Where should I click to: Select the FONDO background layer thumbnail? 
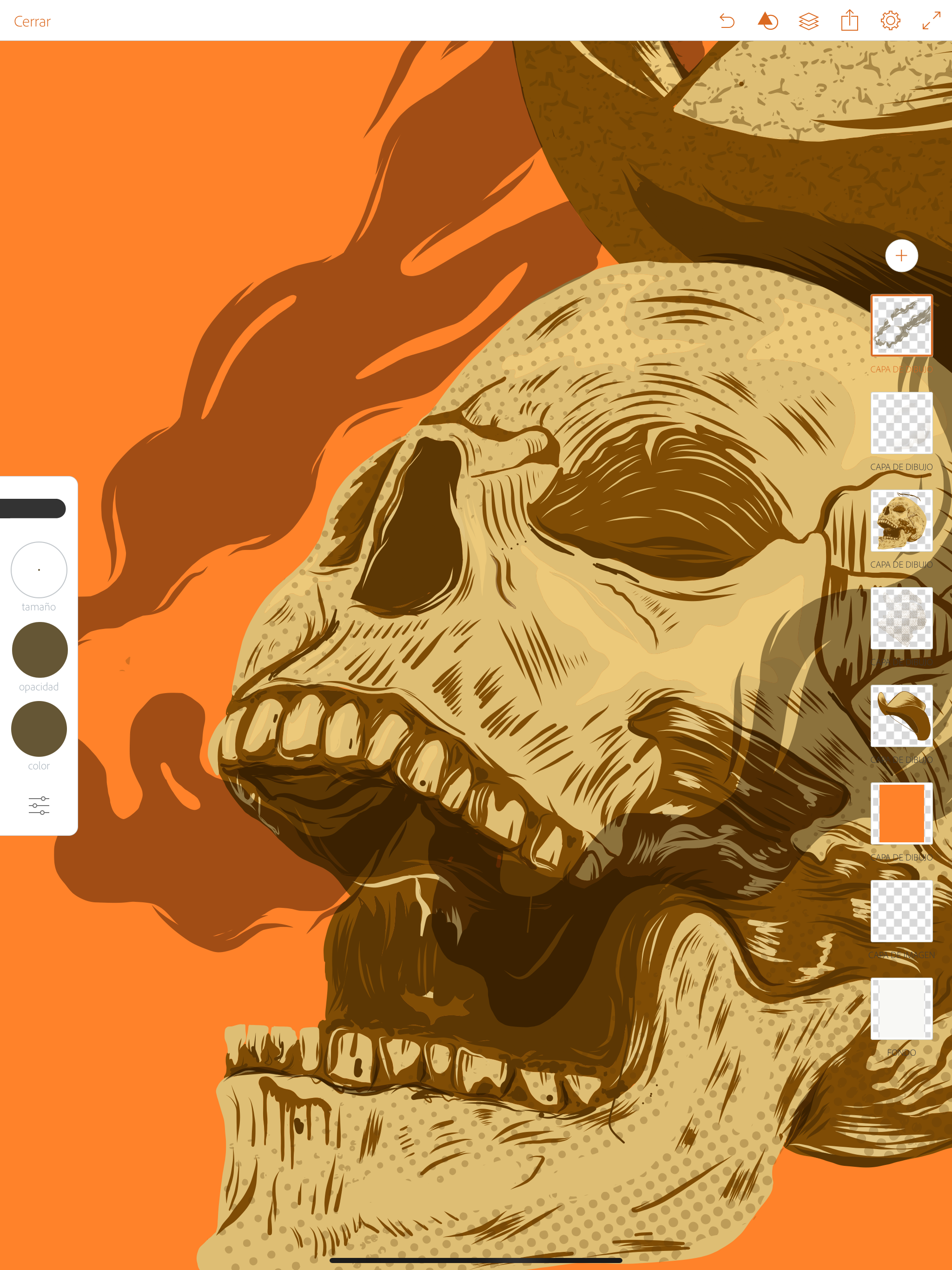click(x=901, y=1009)
